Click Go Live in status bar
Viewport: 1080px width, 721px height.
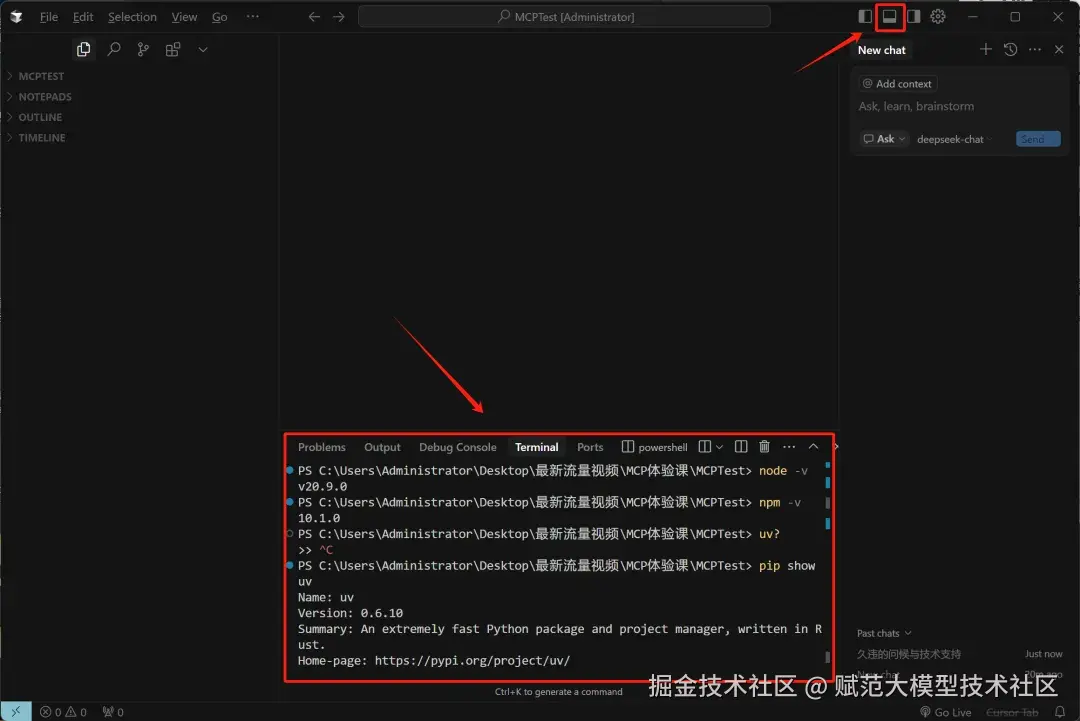[946, 713]
